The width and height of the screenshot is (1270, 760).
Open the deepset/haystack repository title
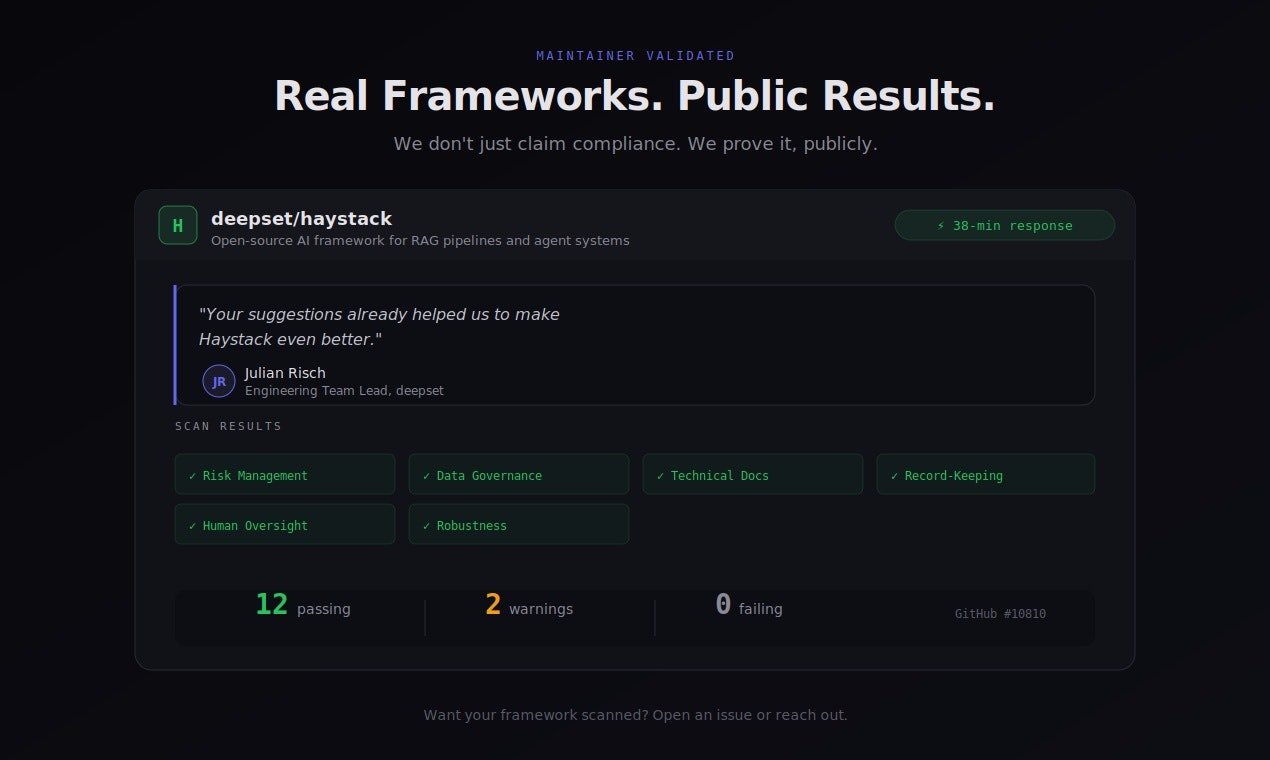coord(301,218)
